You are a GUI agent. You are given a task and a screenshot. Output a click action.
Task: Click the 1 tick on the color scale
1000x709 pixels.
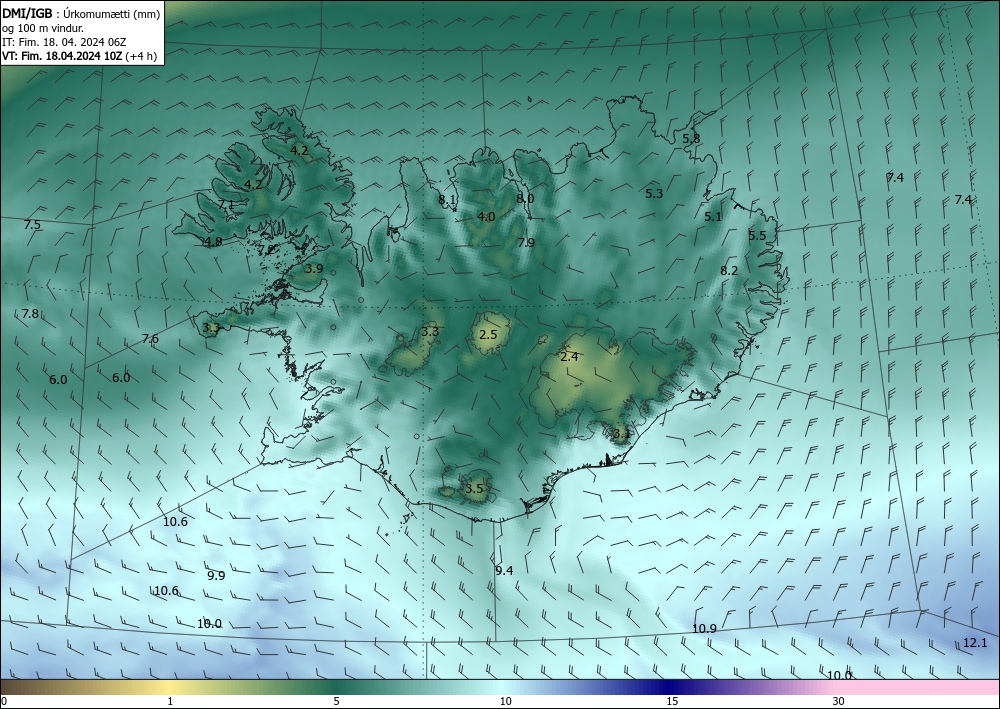click(x=170, y=701)
